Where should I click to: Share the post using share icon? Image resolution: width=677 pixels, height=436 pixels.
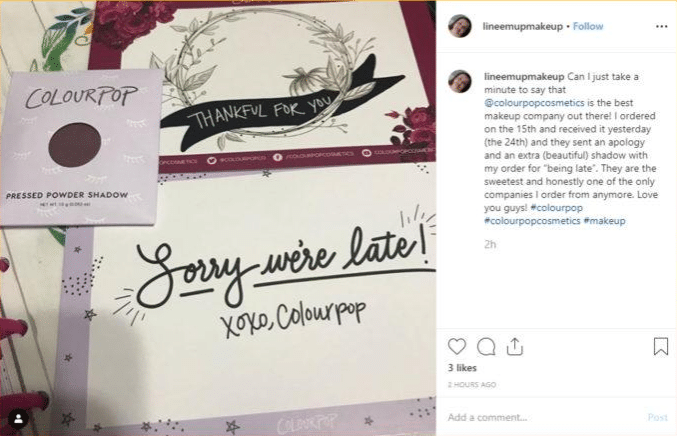(515, 346)
